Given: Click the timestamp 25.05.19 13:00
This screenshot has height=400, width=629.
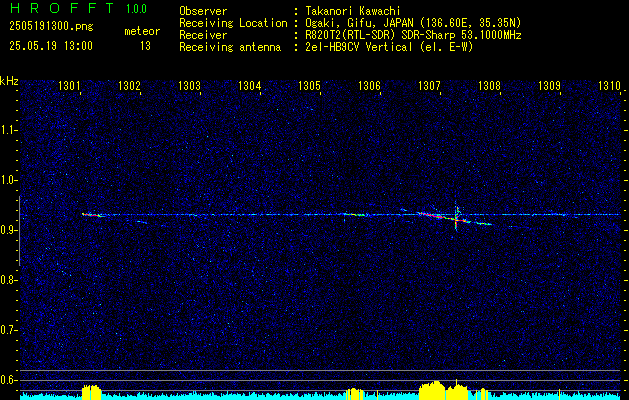Looking at the screenshot, I should tap(51, 46).
